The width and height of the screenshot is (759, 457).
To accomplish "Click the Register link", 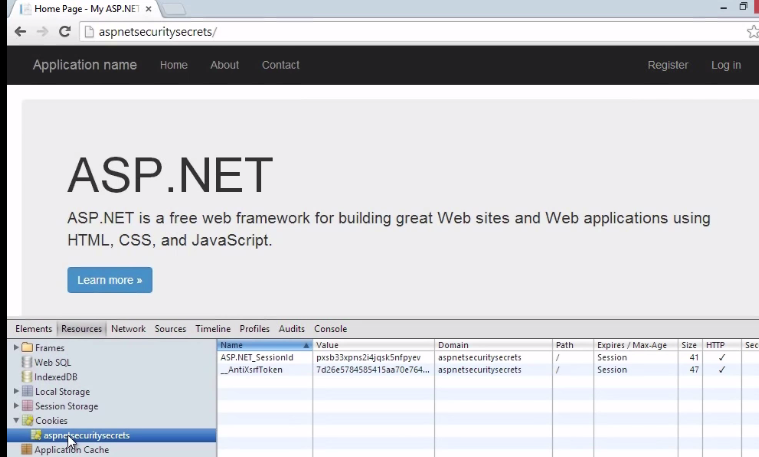I will click(x=668, y=65).
